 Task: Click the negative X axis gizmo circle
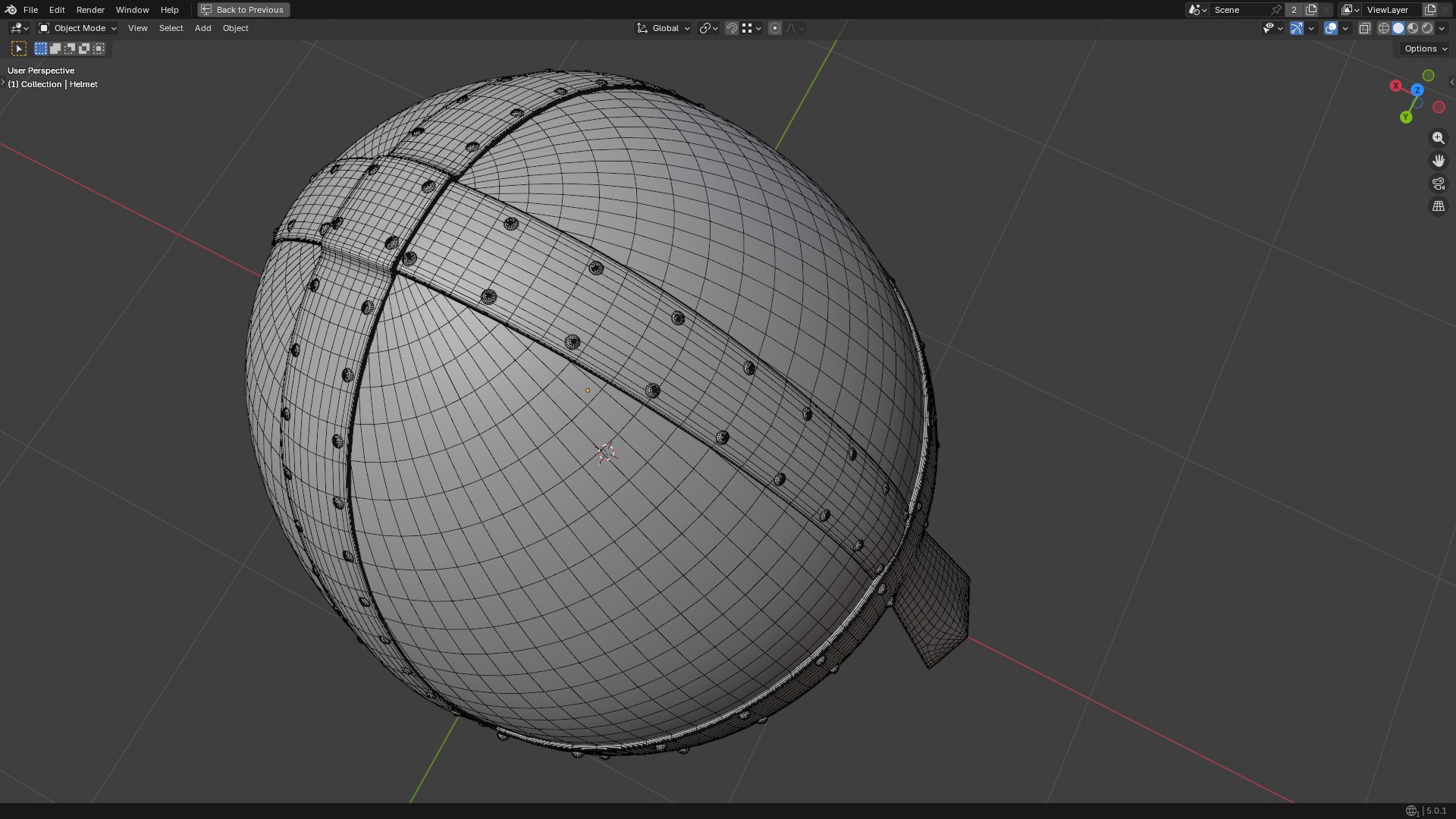click(x=1439, y=107)
